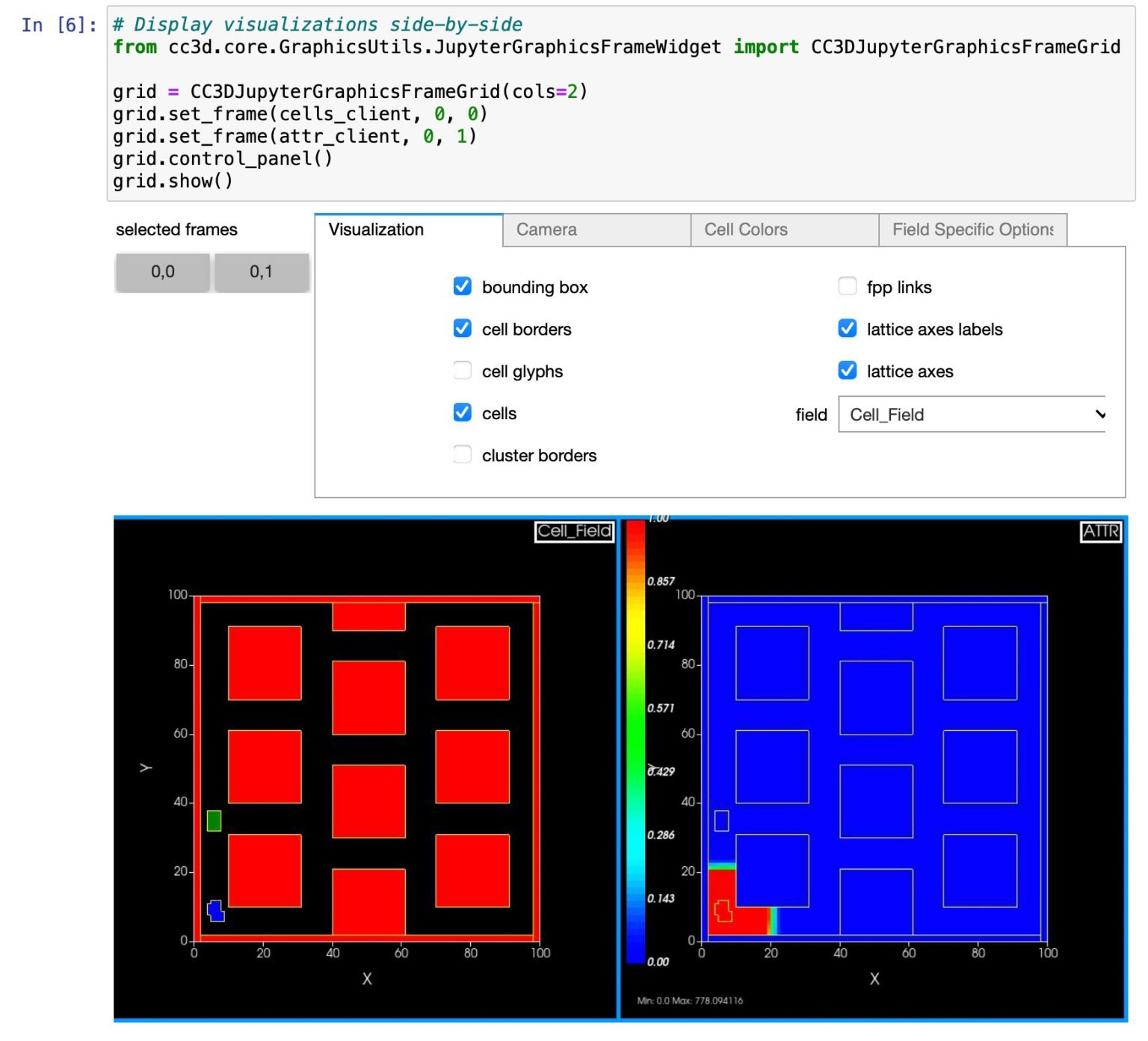Switch to the Cell Colors tab

(744, 229)
